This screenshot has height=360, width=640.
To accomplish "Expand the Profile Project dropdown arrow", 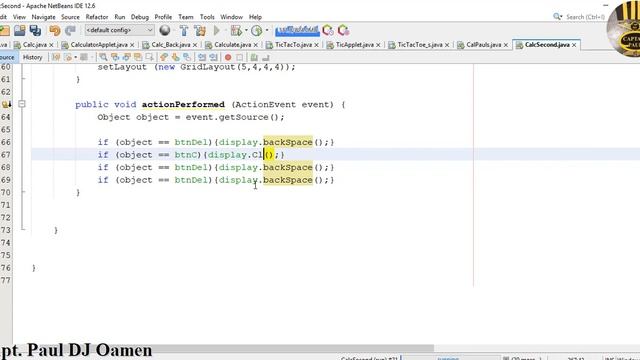I will coord(267,30).
